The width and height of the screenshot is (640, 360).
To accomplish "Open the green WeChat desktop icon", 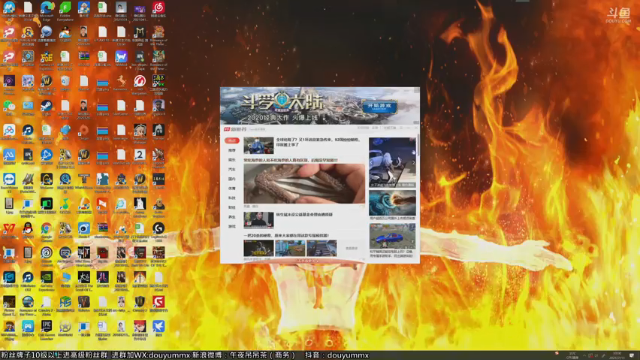I will point(9,106).
